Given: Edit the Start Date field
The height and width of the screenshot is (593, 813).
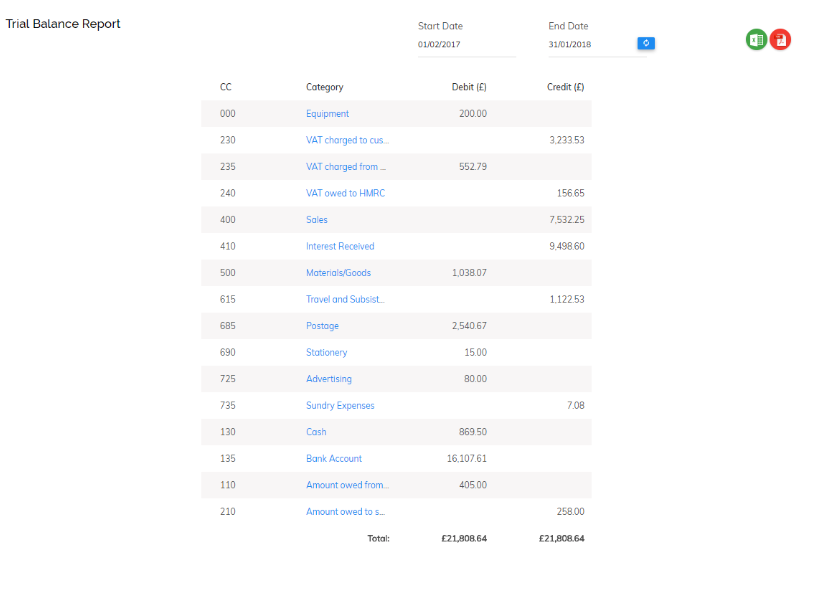Looking at the screenshot, I should [467, 45].
